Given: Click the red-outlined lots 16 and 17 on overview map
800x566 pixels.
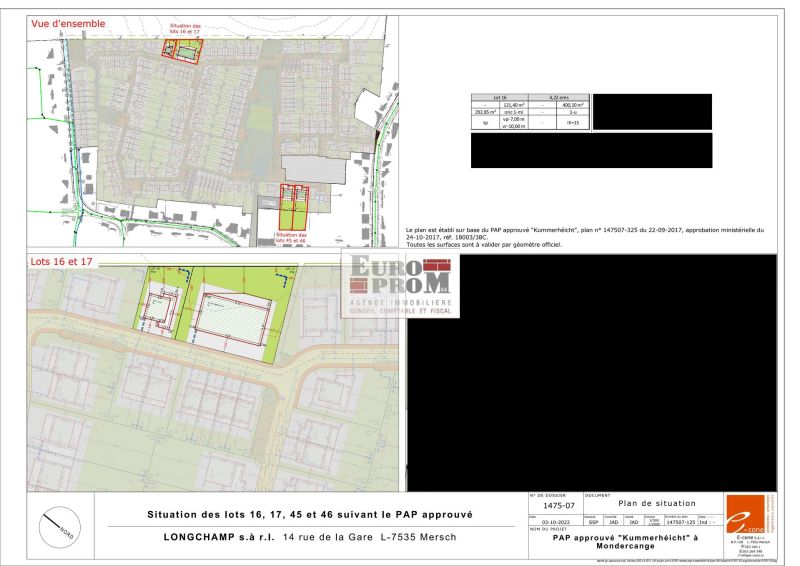Looking at the screenshot, I should [x=182, y=51].
